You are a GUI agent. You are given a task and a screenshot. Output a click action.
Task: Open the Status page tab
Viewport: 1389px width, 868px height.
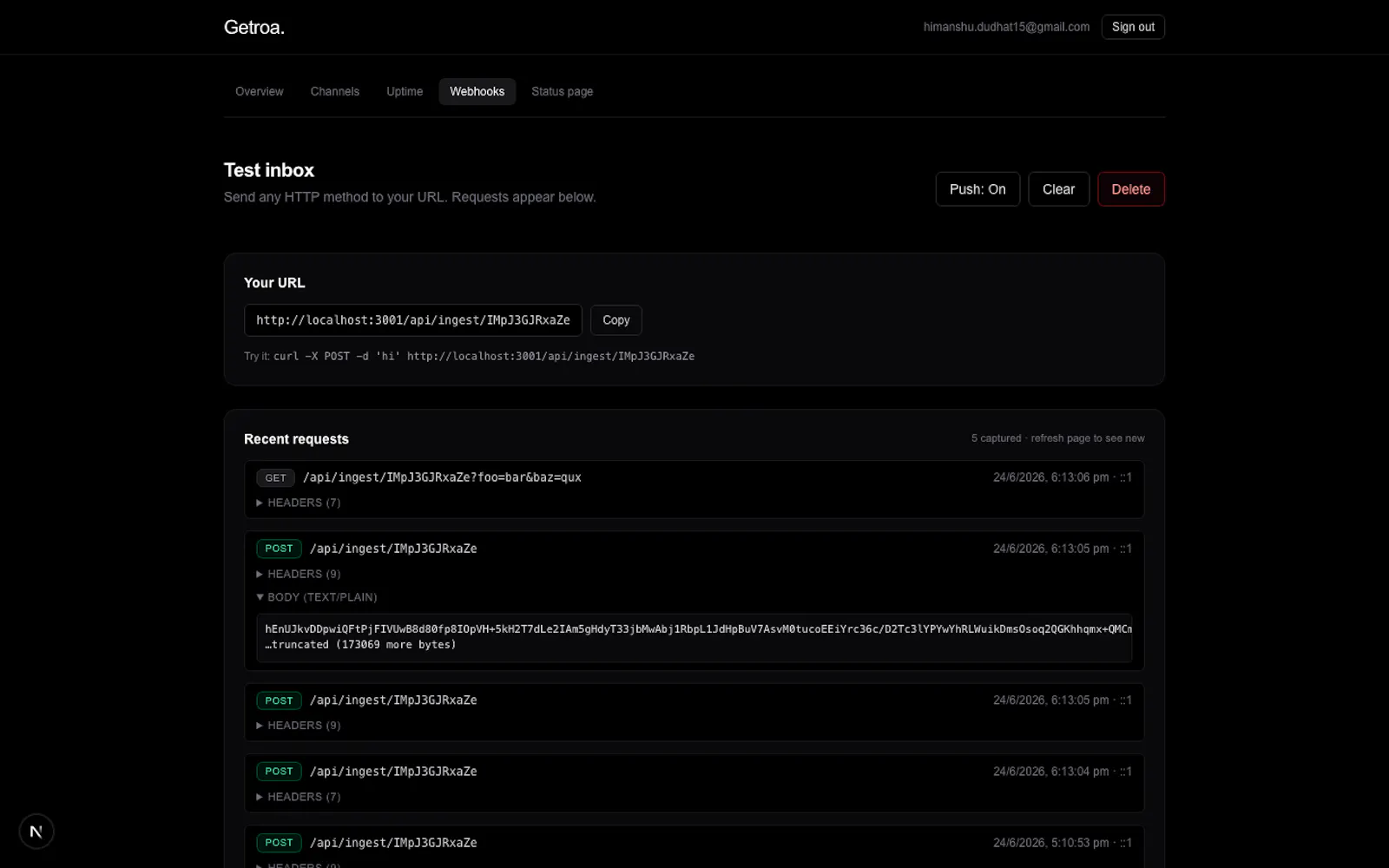(563, 91)
